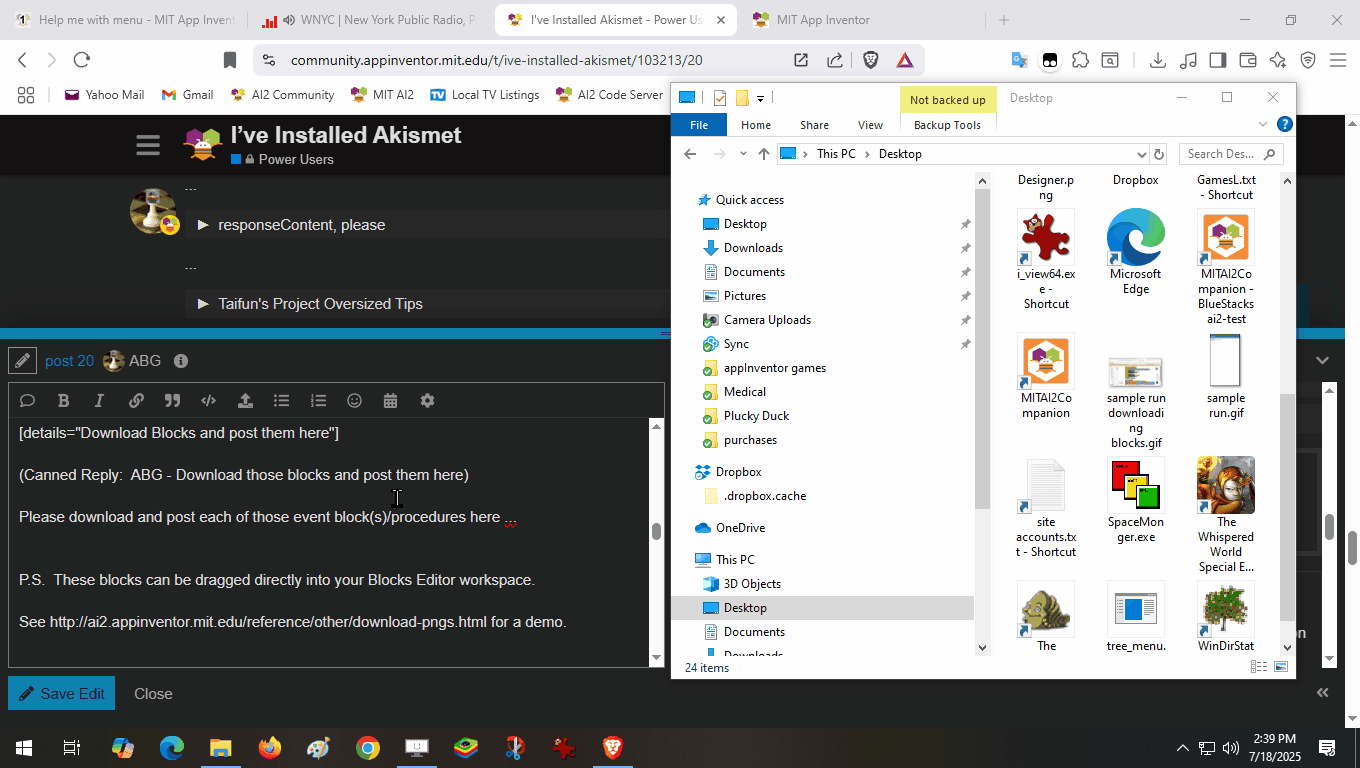Screen dimensions: 1360x768
Task: Open the browser extensions puzzle icon
Action: 1080,60
